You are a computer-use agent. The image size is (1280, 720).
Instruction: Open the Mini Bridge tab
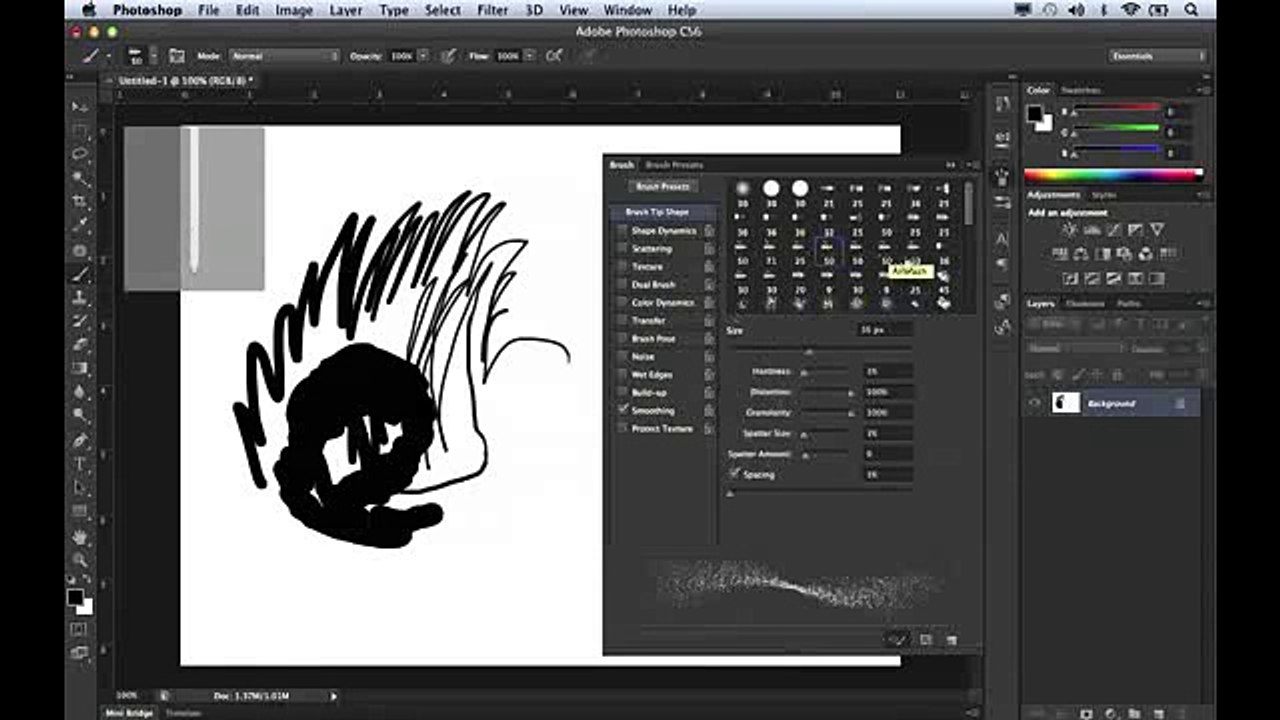pyautogui.click(x=130, y=713)
